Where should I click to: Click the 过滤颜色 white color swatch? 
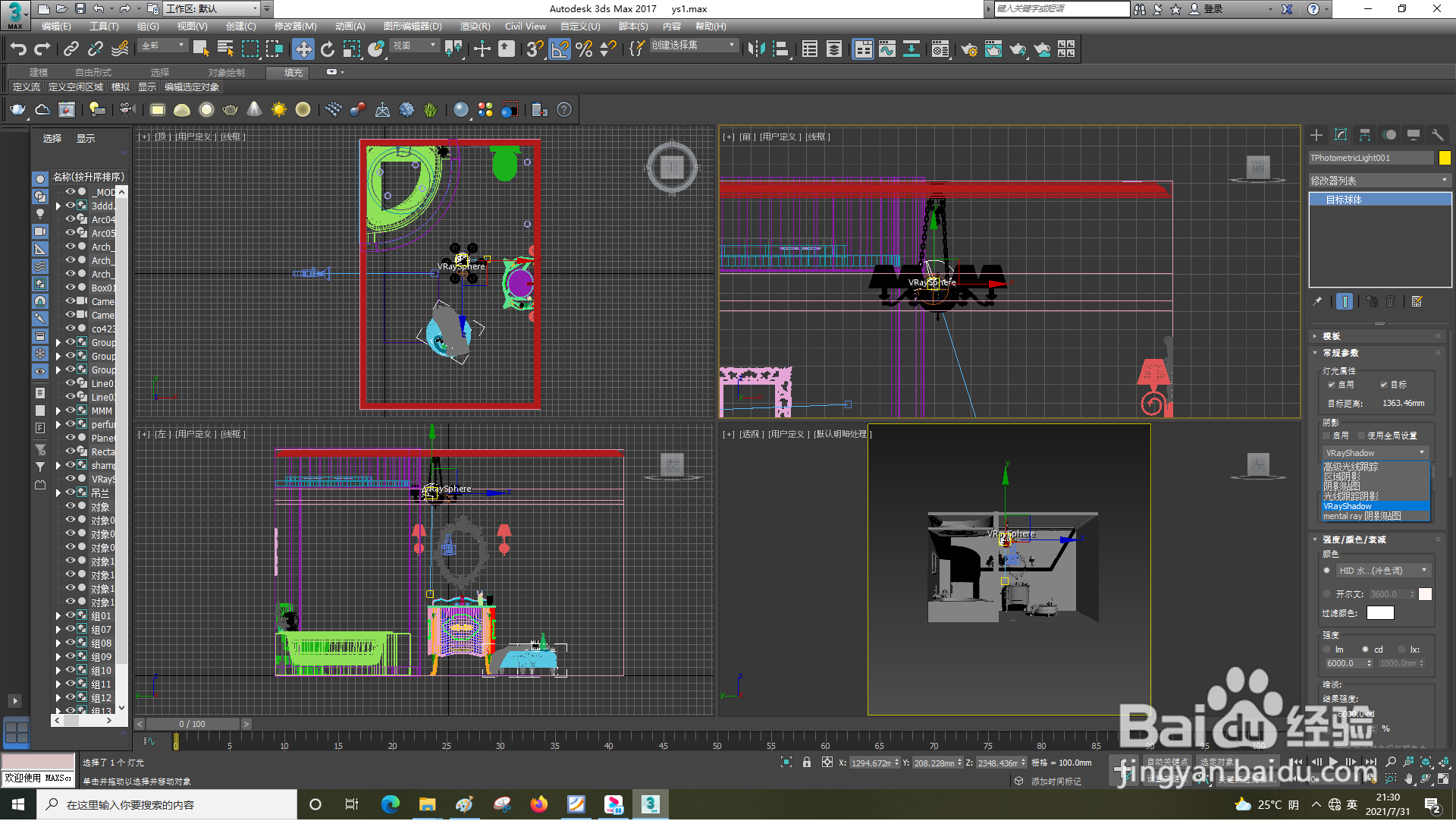tap(1379, 614)
